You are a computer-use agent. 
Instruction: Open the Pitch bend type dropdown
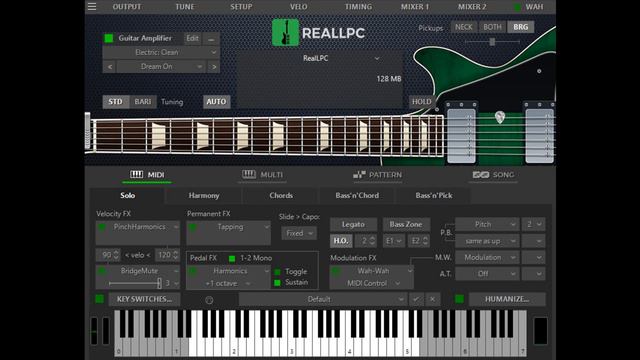[487, 224]
